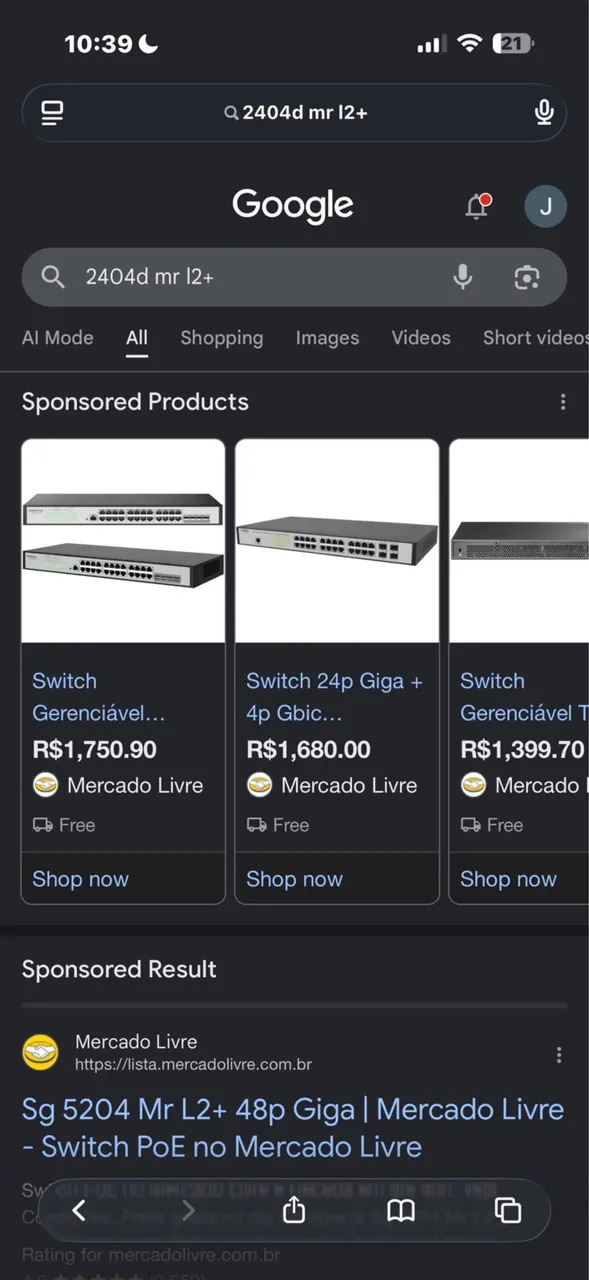Open the reader/page menu icon in address bar
The image size is (589, 1280).
point(53,113)
